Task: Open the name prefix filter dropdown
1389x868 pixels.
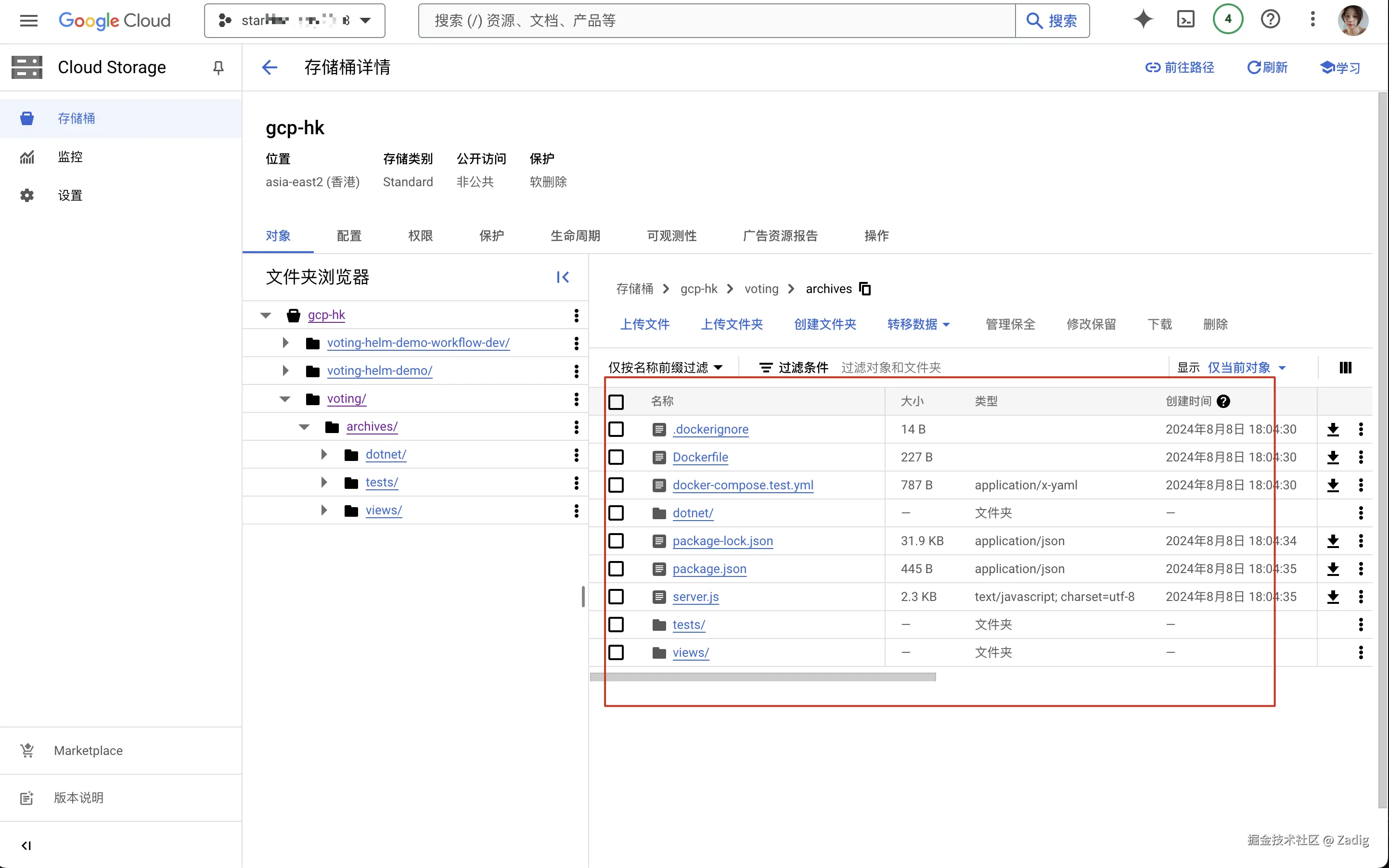Action: pos(665,368)
